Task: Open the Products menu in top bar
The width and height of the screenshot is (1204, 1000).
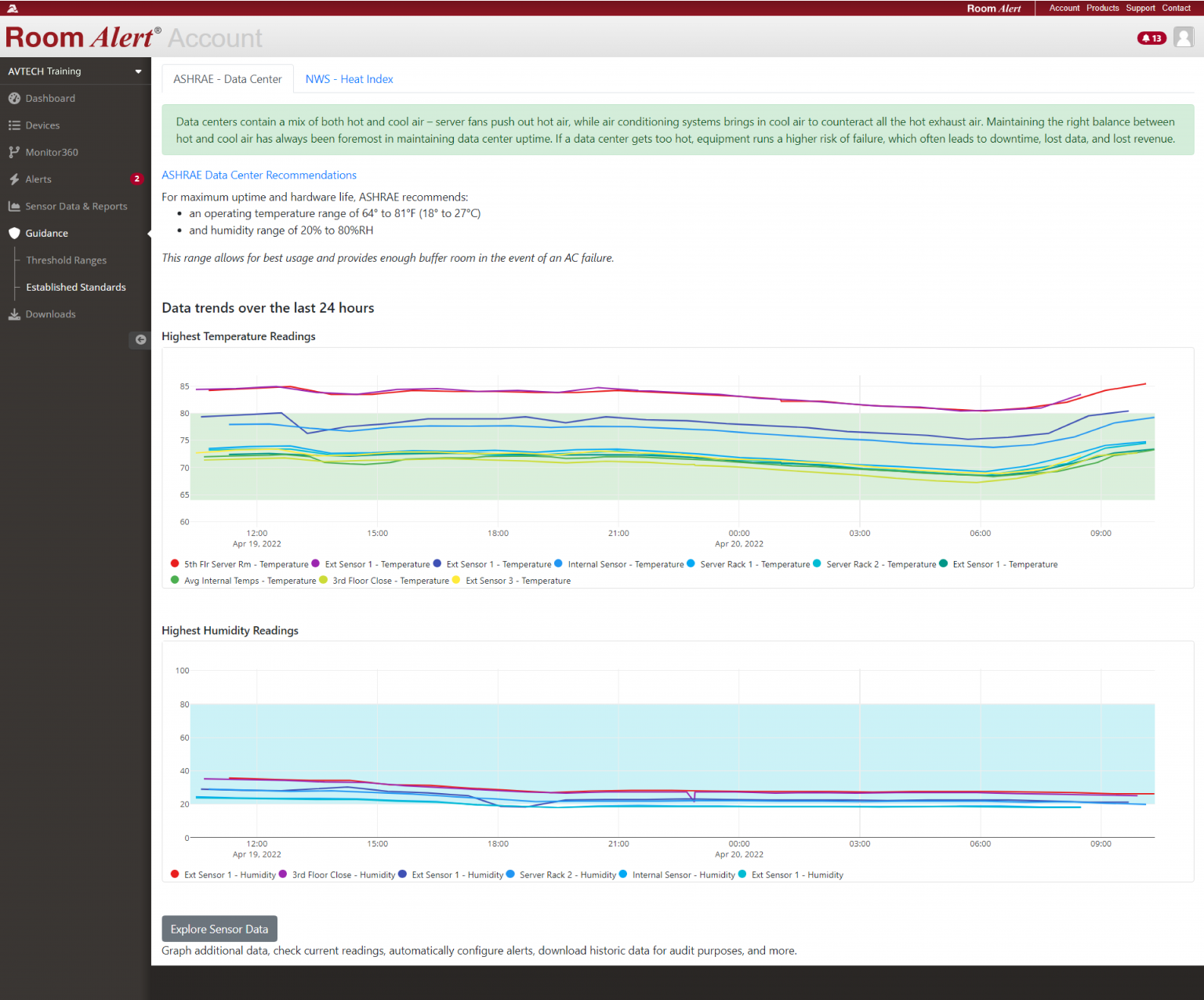Action: [x=1102, y=8]
